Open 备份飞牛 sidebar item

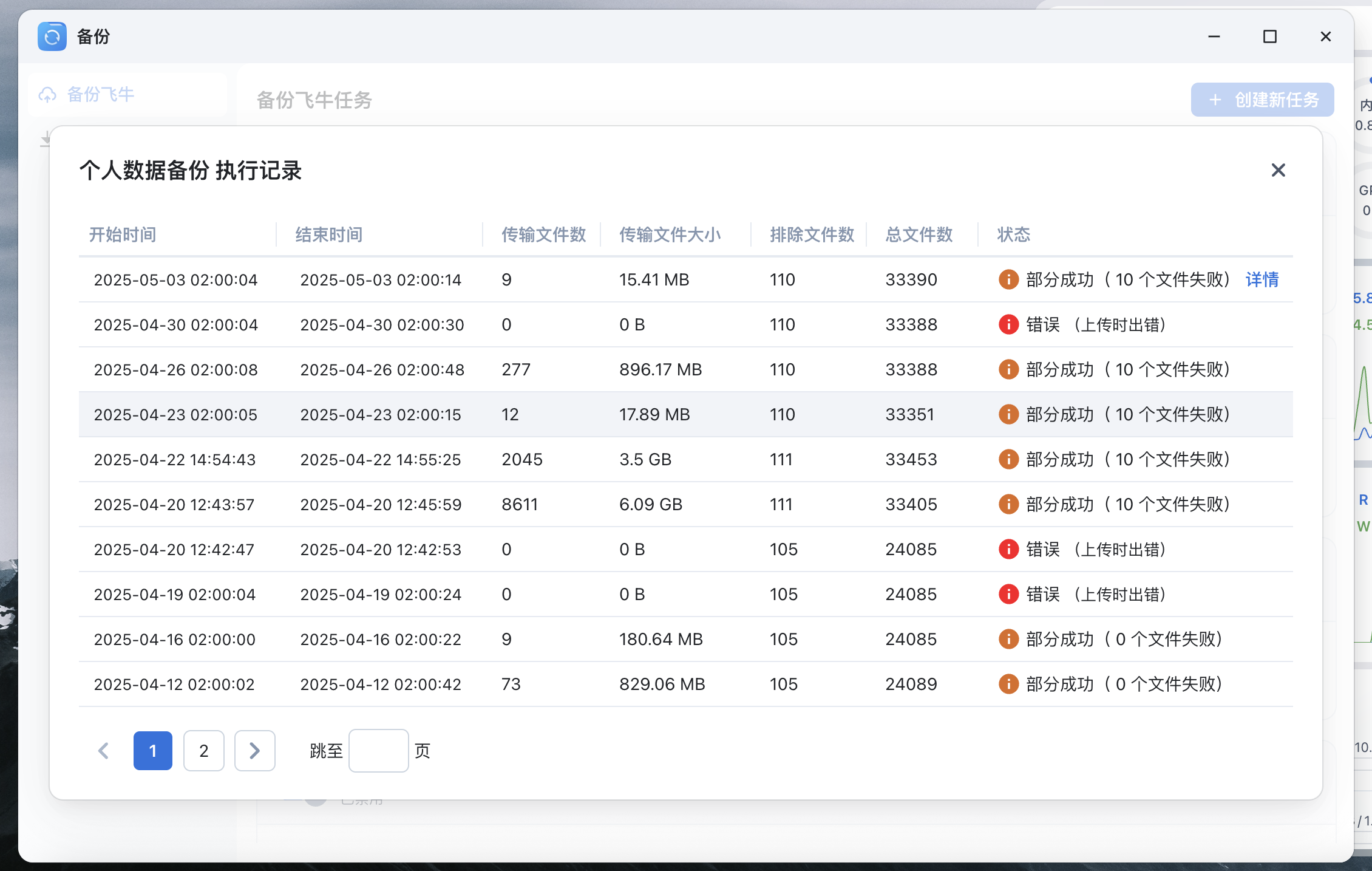(x=127, y=95)
